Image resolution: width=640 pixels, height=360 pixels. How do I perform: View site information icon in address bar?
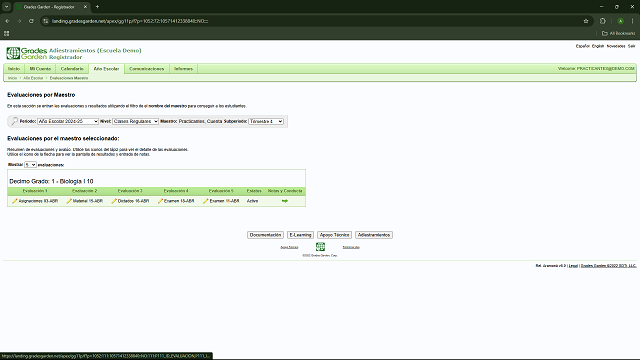pyautogui.click(x=46, y=21)
